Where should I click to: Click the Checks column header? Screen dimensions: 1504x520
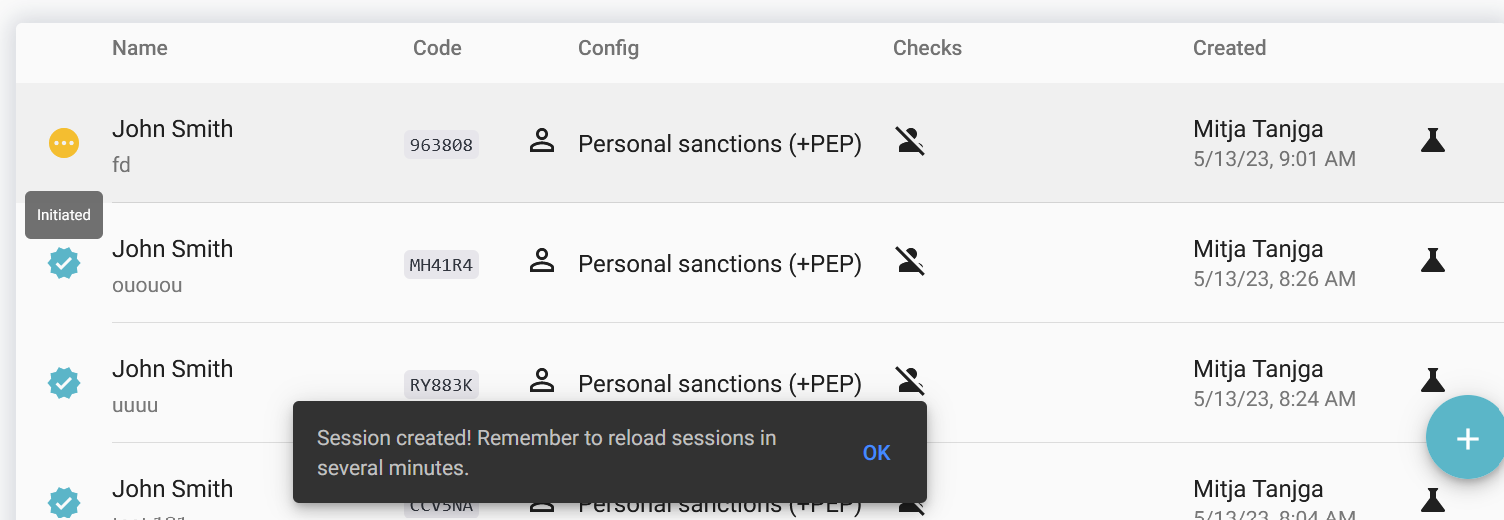(927, 48)
